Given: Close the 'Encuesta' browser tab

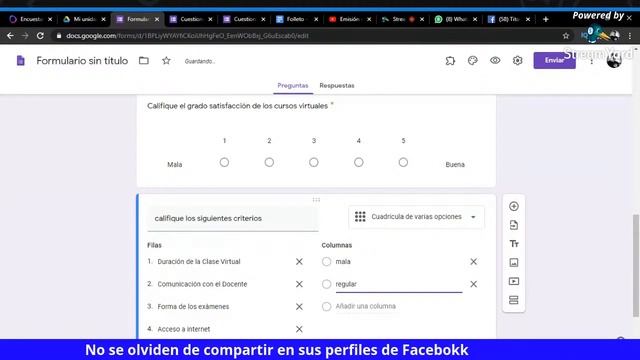Looking at the screenshot, I should pos(50,19).
